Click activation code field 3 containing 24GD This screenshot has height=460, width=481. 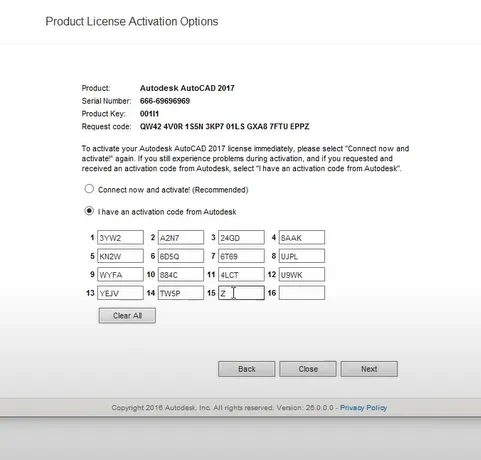(x=241, y=238)
